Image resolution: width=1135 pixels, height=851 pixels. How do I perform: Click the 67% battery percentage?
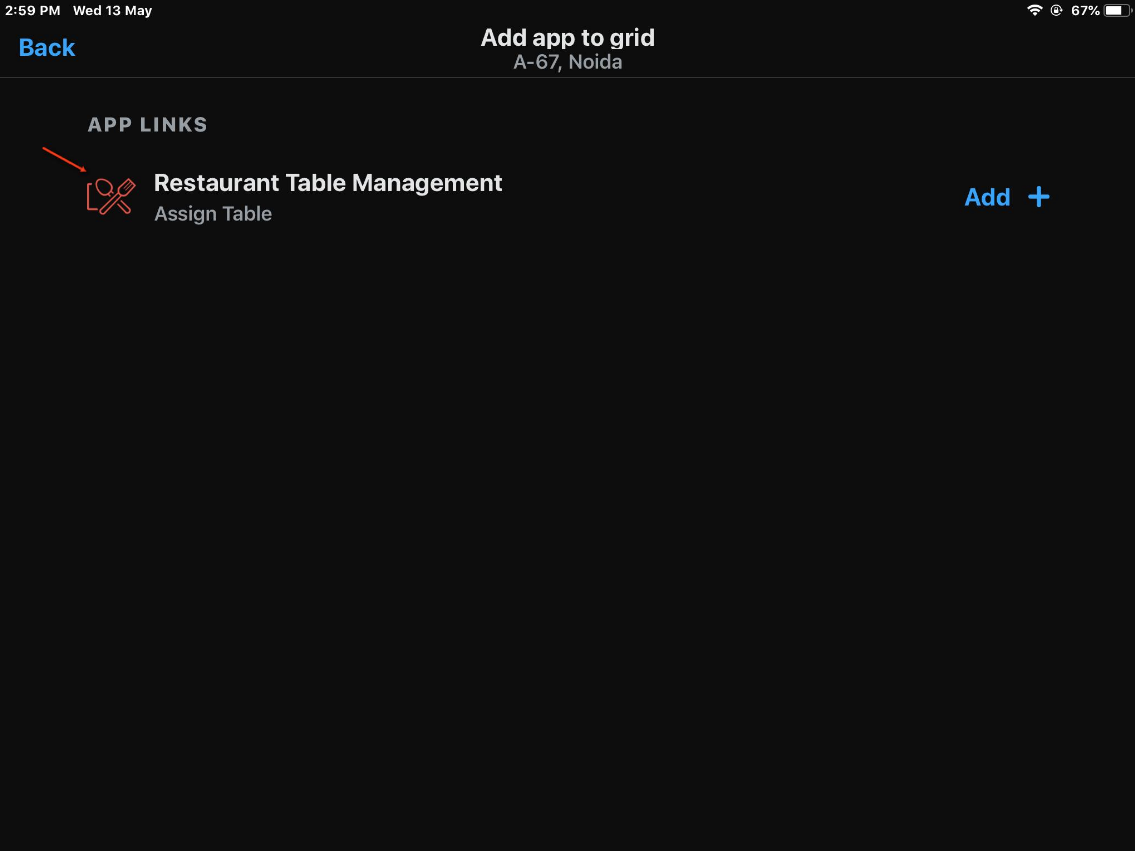[1085, 10]
